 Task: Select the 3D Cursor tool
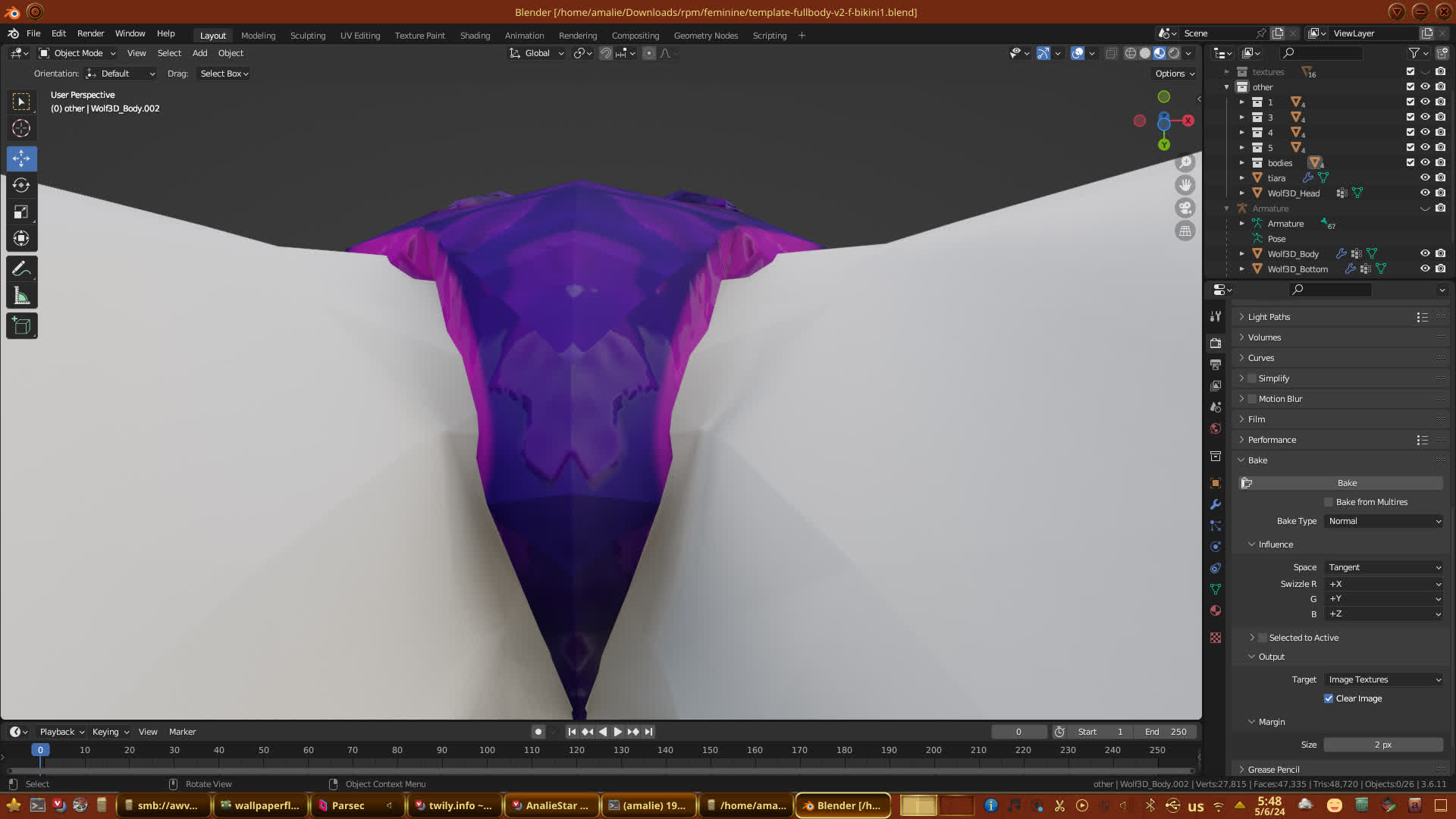(21, 128)
